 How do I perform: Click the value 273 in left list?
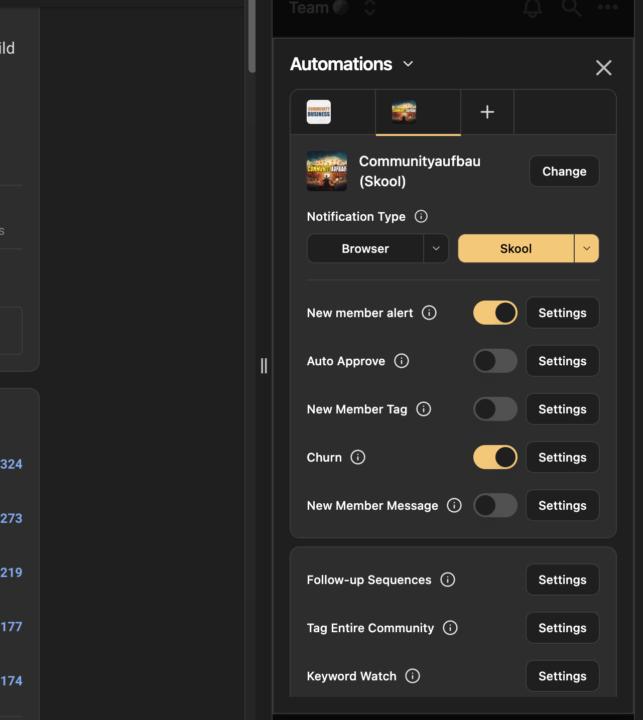pos(11,518)
